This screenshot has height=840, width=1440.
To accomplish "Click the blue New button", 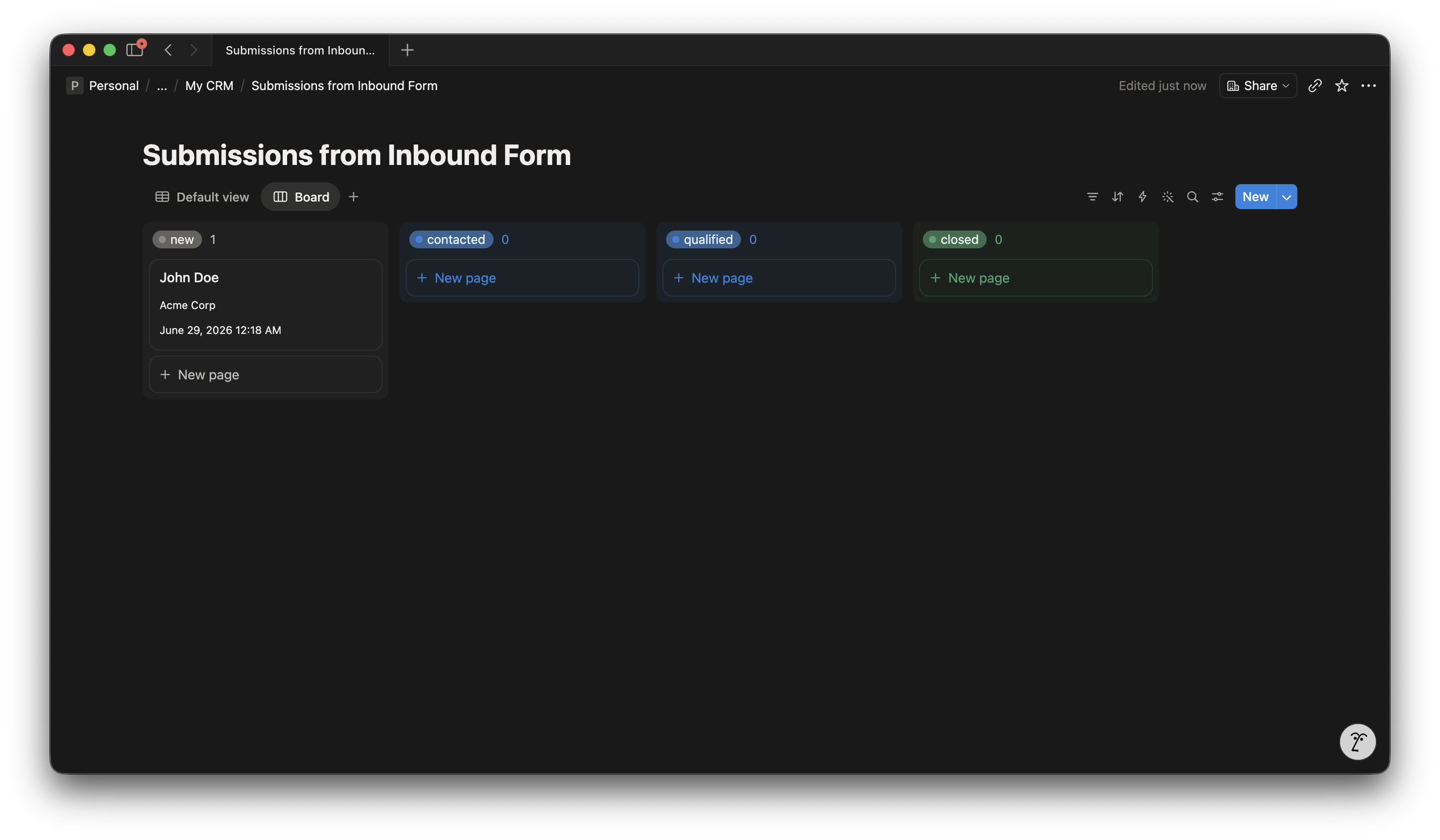I will pyautogui.click(x=1255, y=197).
